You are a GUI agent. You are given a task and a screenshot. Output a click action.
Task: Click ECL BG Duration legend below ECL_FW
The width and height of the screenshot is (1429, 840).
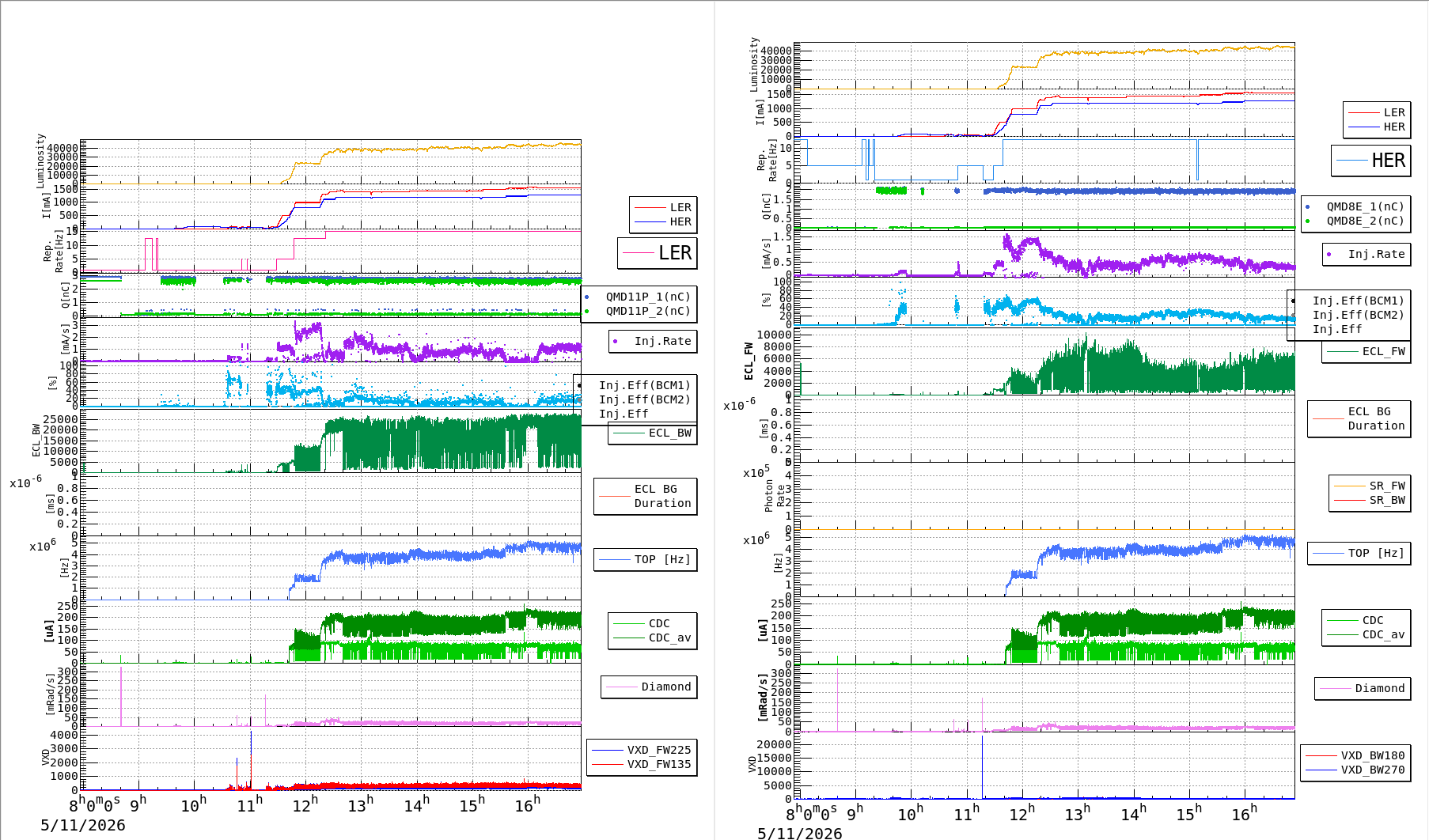1359,418
